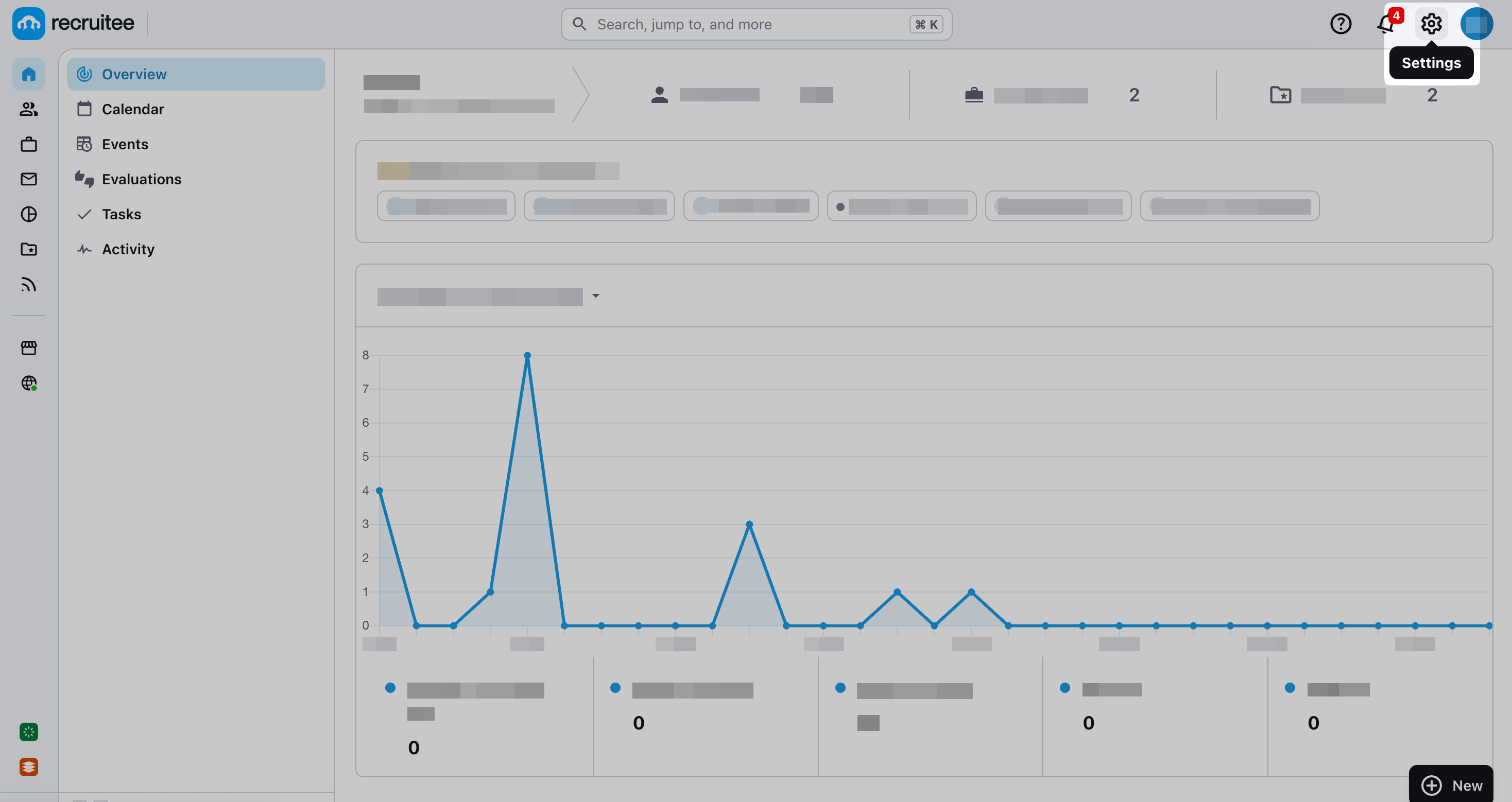
Task: Click the New button
Action: click(1451, 785)
